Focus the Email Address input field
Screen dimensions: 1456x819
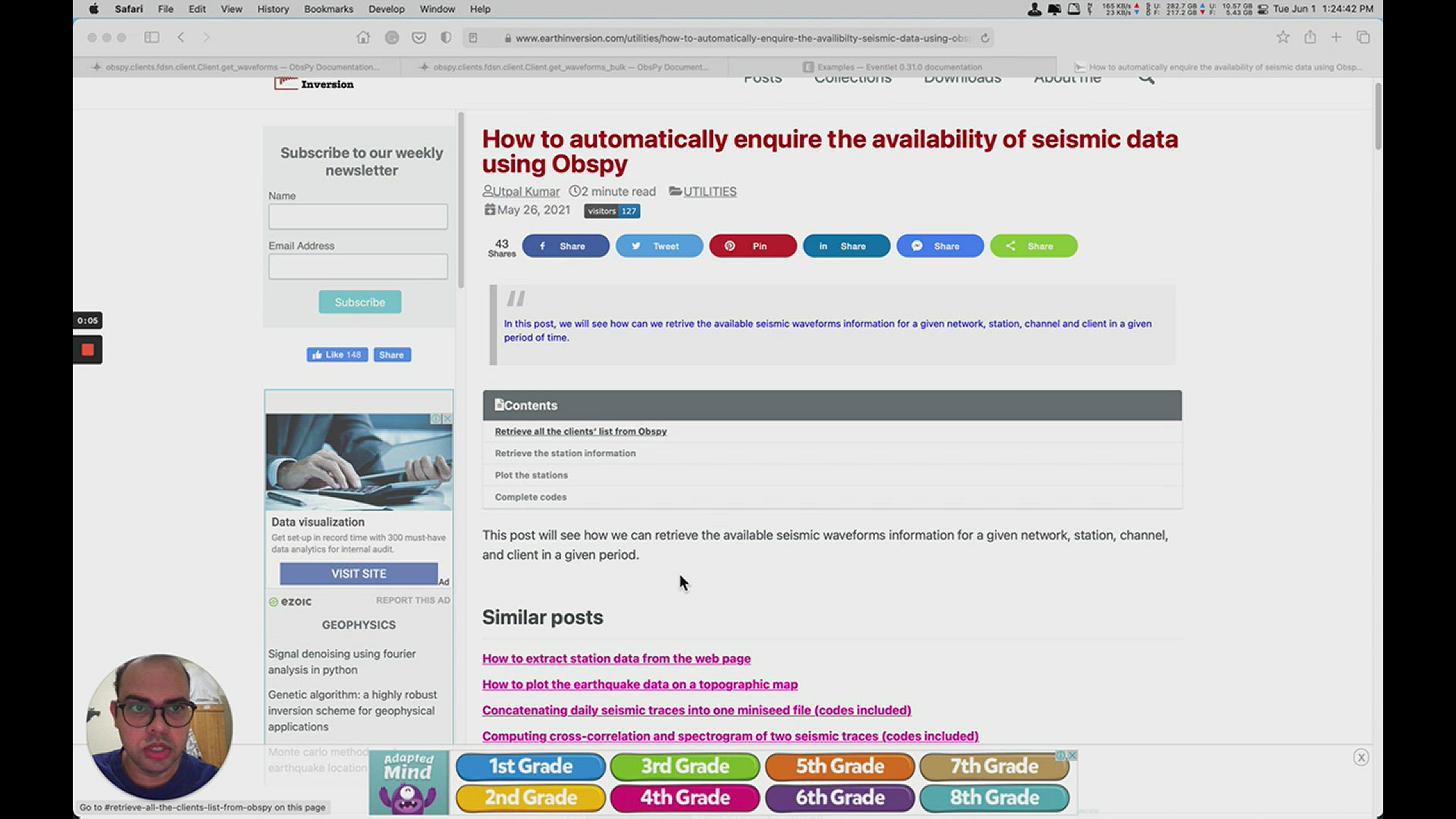tap(358, 266)
